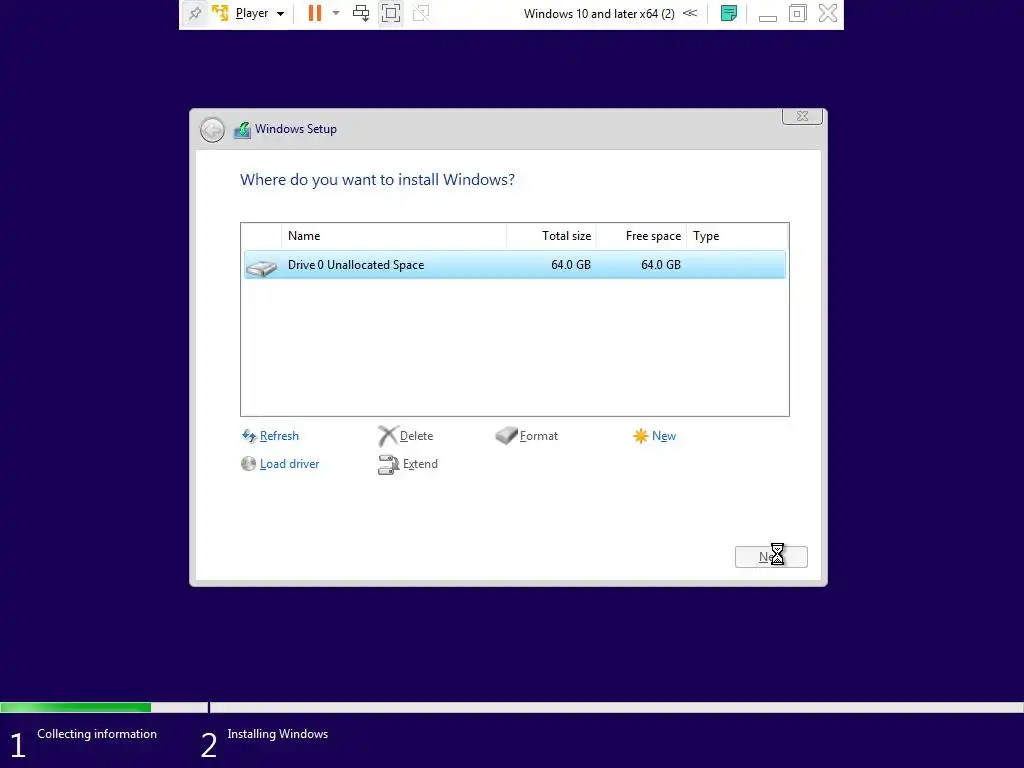The width and height of the screenshot is (1024, 768).
Task: Open the green notes icon
Action: coord(729,13)
